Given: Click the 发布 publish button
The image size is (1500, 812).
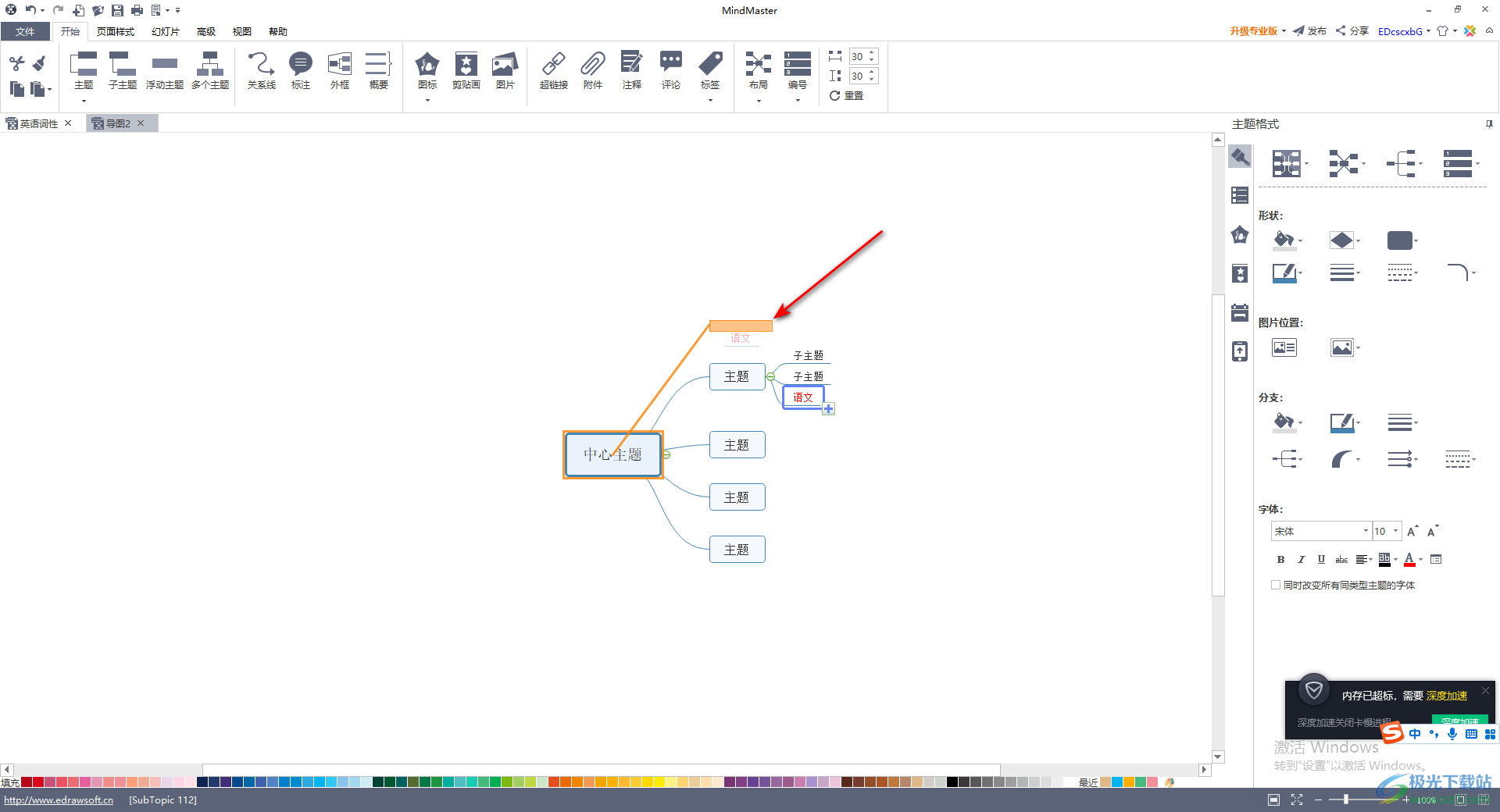Looking at the screenshot, I should pyautogui.click(x=1309, y=31).
